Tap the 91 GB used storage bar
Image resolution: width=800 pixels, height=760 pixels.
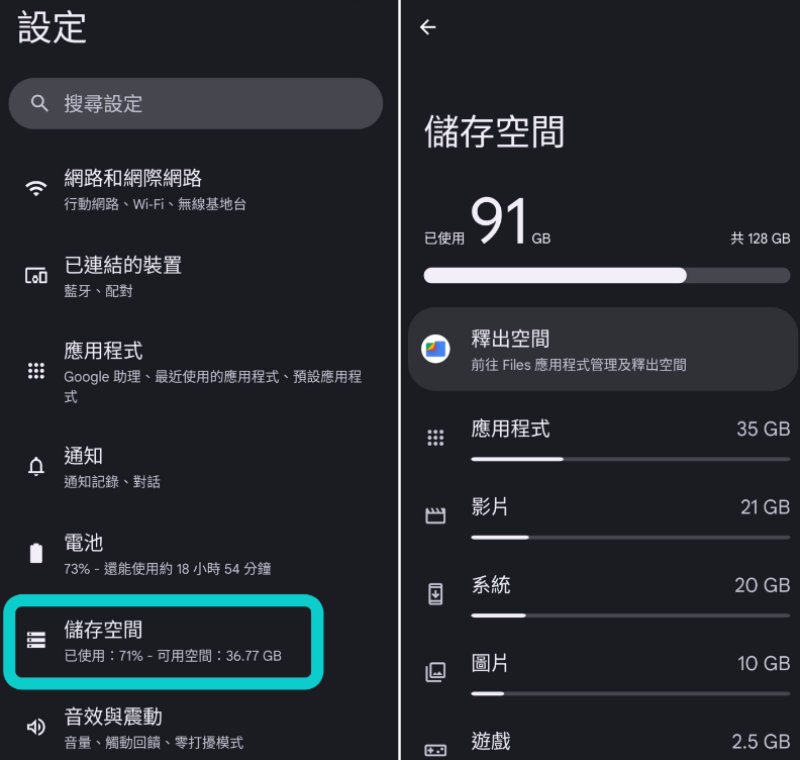coord(604,275)
